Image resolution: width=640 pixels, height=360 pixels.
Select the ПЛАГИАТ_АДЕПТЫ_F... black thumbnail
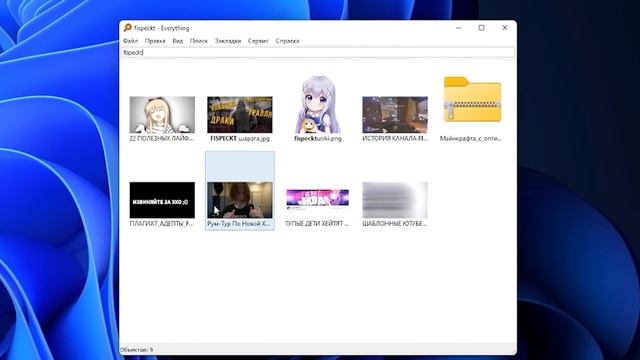162,200
